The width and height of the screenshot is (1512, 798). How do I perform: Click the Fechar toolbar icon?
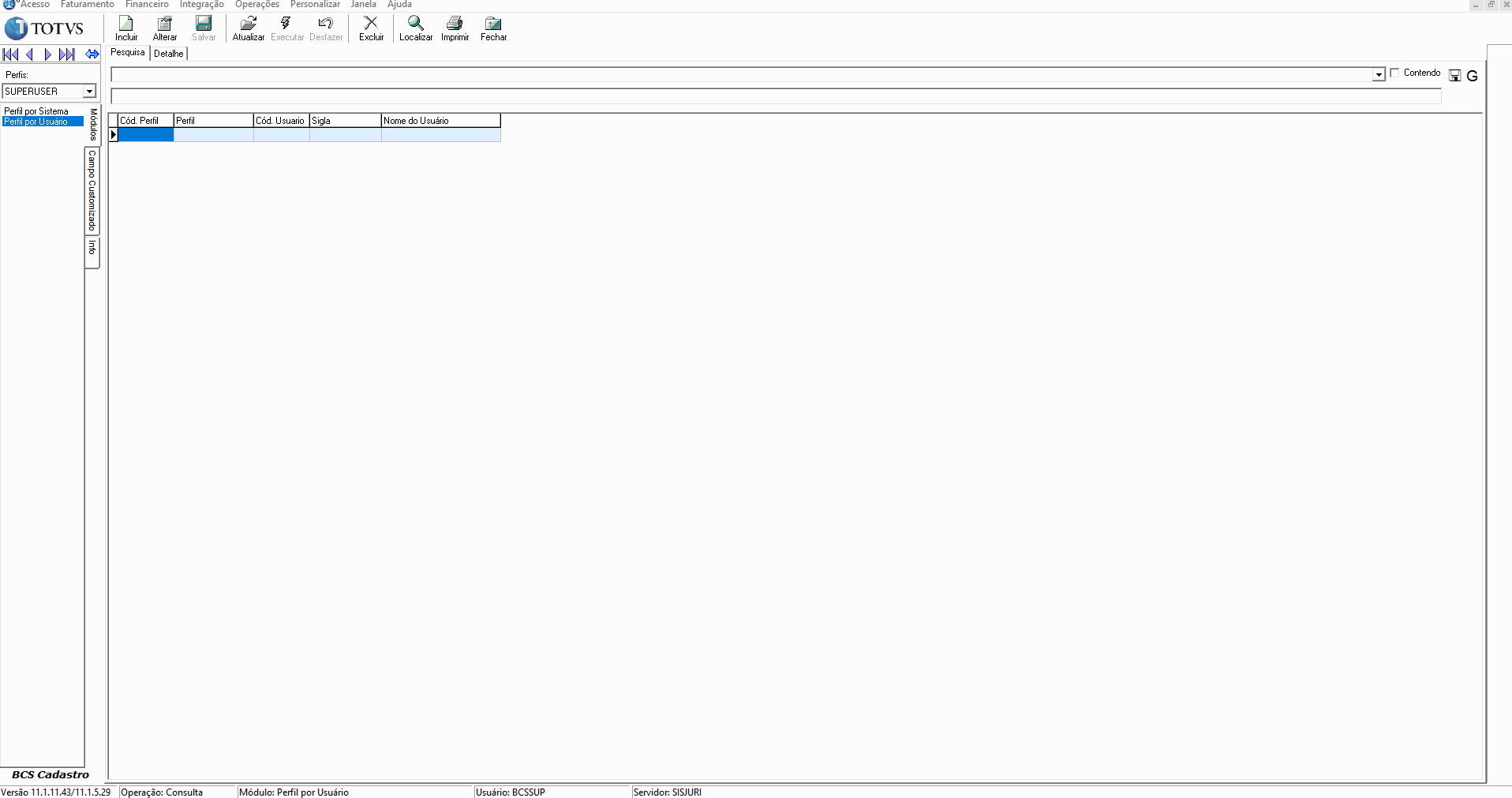494,28
